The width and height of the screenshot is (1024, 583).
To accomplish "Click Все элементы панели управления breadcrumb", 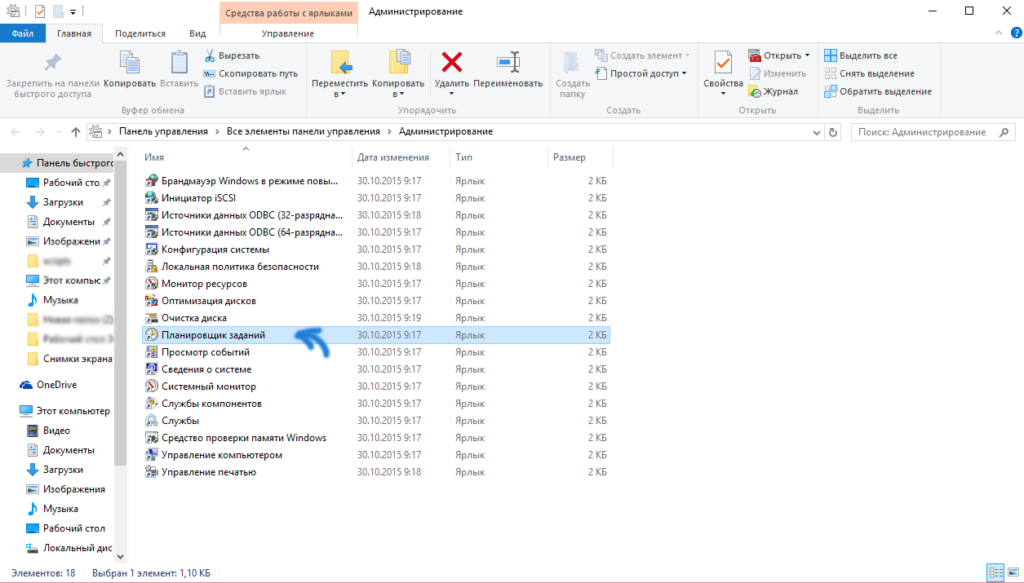I will (x=303, y=131).
